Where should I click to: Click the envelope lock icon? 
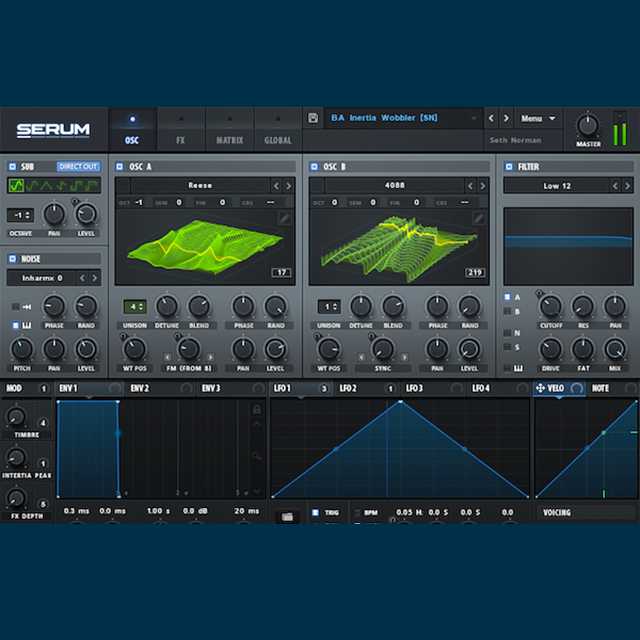click(257, 409)
